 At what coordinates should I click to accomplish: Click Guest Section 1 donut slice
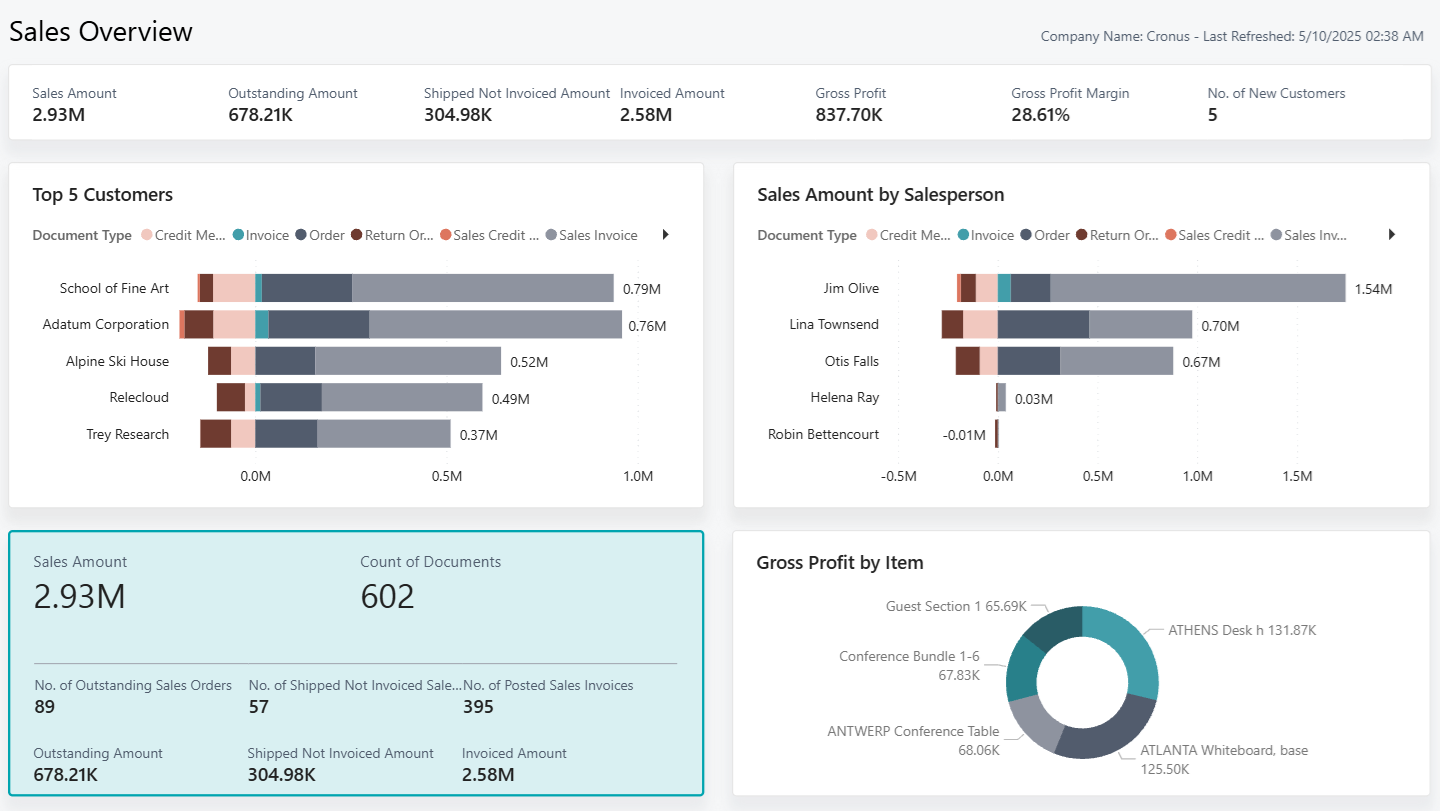1052,628
